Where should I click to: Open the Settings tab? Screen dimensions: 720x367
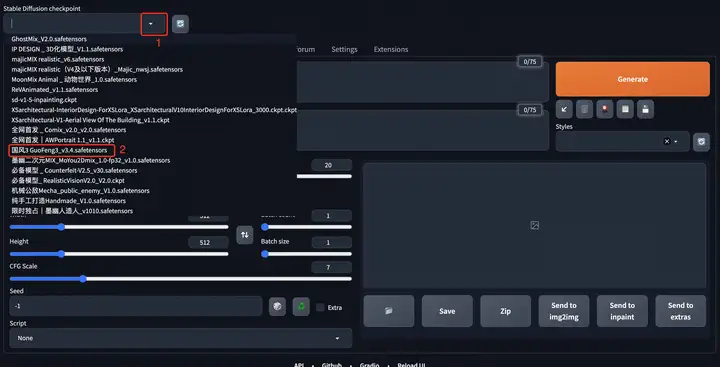344,49
